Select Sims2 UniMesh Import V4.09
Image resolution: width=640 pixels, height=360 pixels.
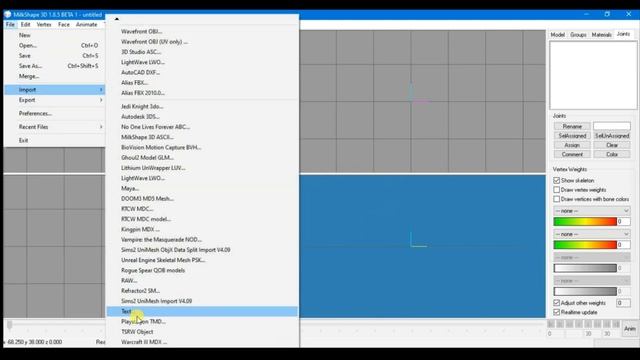pyautogui.click(x=202, y=301)
